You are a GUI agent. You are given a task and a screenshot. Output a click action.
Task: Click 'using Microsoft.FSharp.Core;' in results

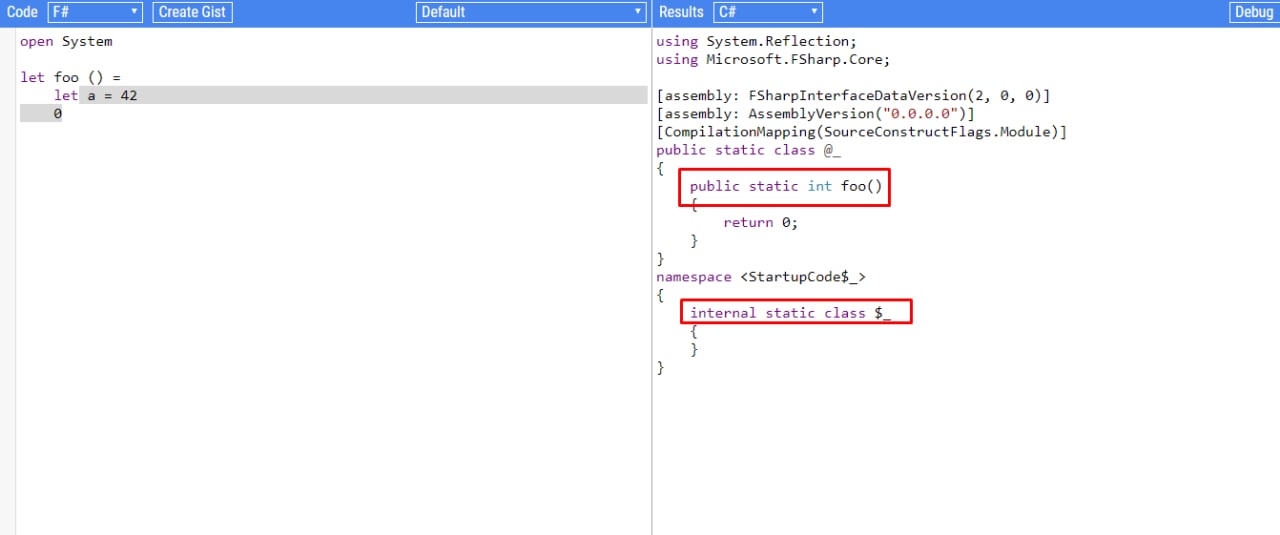(773, 59)
